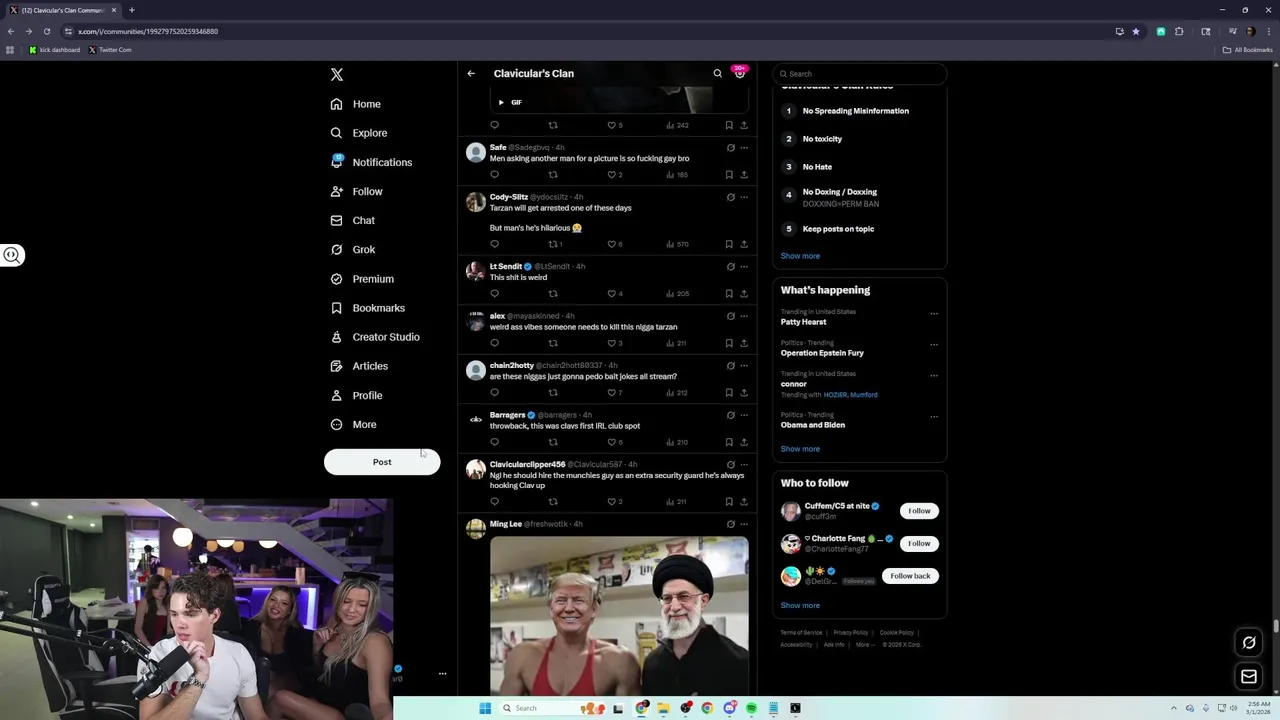Open account options dots below webcam
Viewport: 1280px width, 720px height.
pos(442,674)
